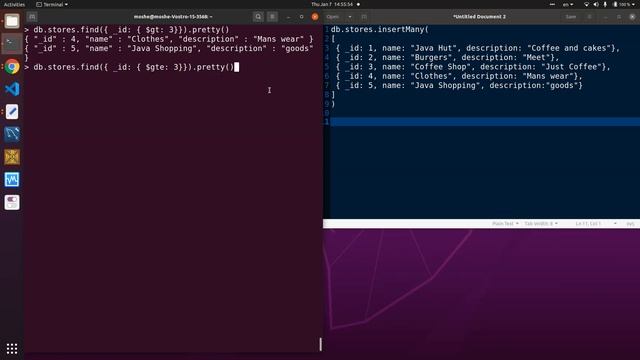Open Files from the Ubuntu dock
Image resolution: width=640 pixels, height=360 pixels.
pyautogui.click(x=12, y=21)
